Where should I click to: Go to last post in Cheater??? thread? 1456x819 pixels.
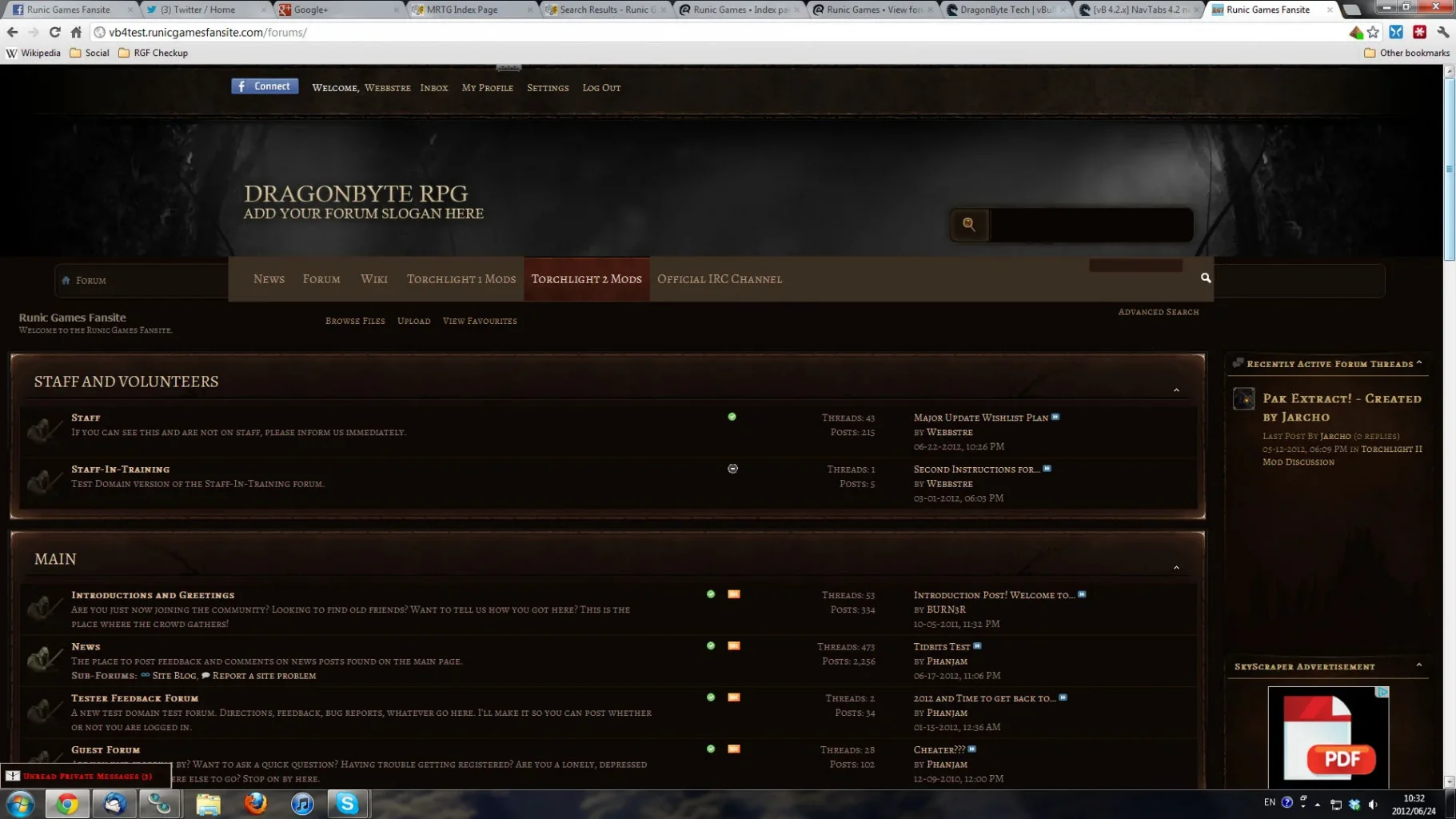pyautogui.click(x=972, y=749)
